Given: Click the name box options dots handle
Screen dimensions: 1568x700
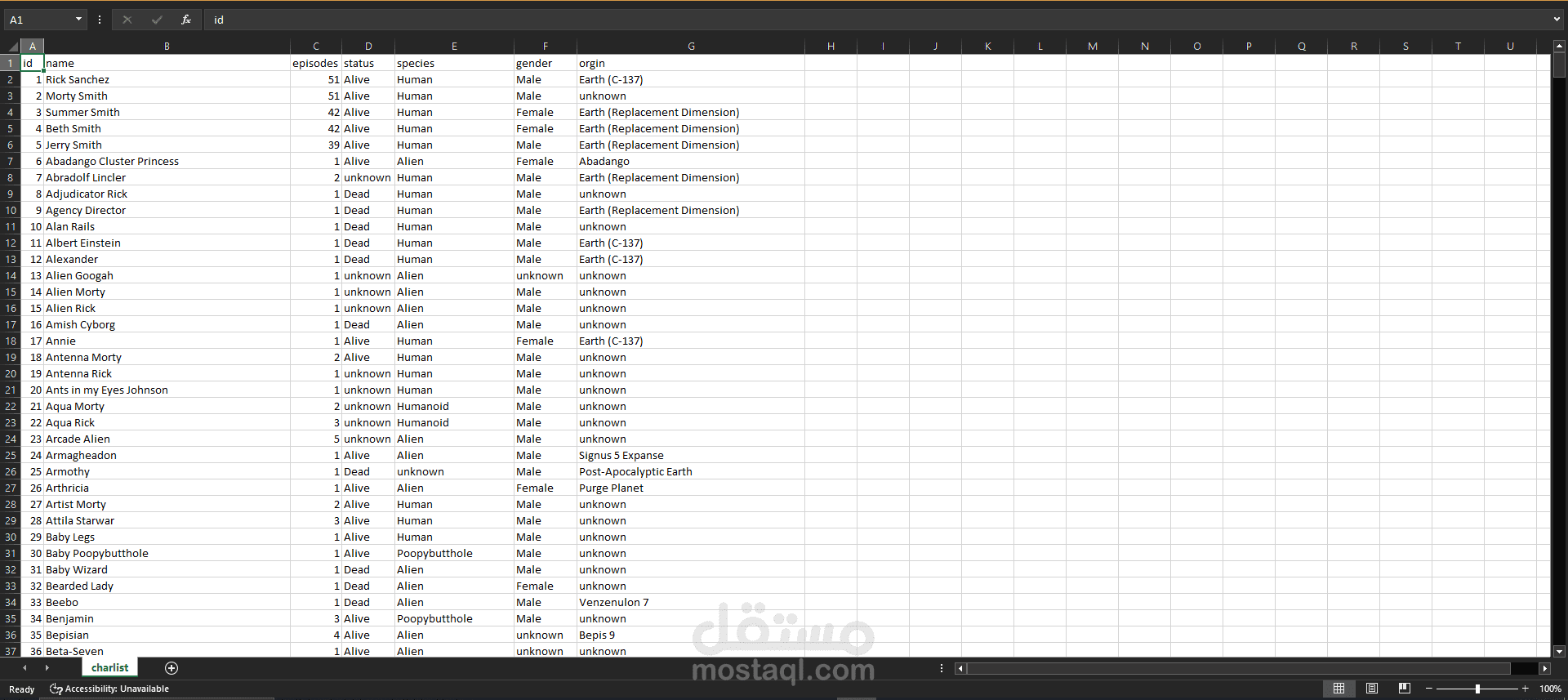Looking at the screenshot, I should 100,20.
